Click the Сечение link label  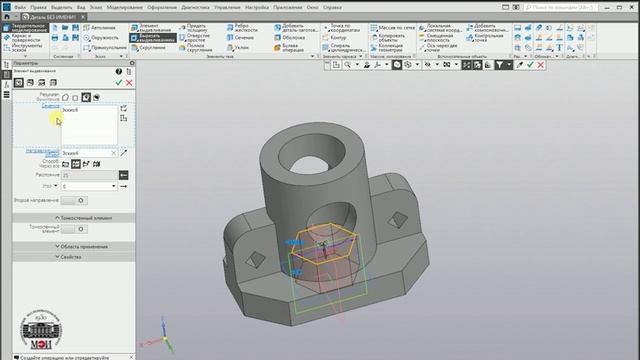[x=51, y=106]
